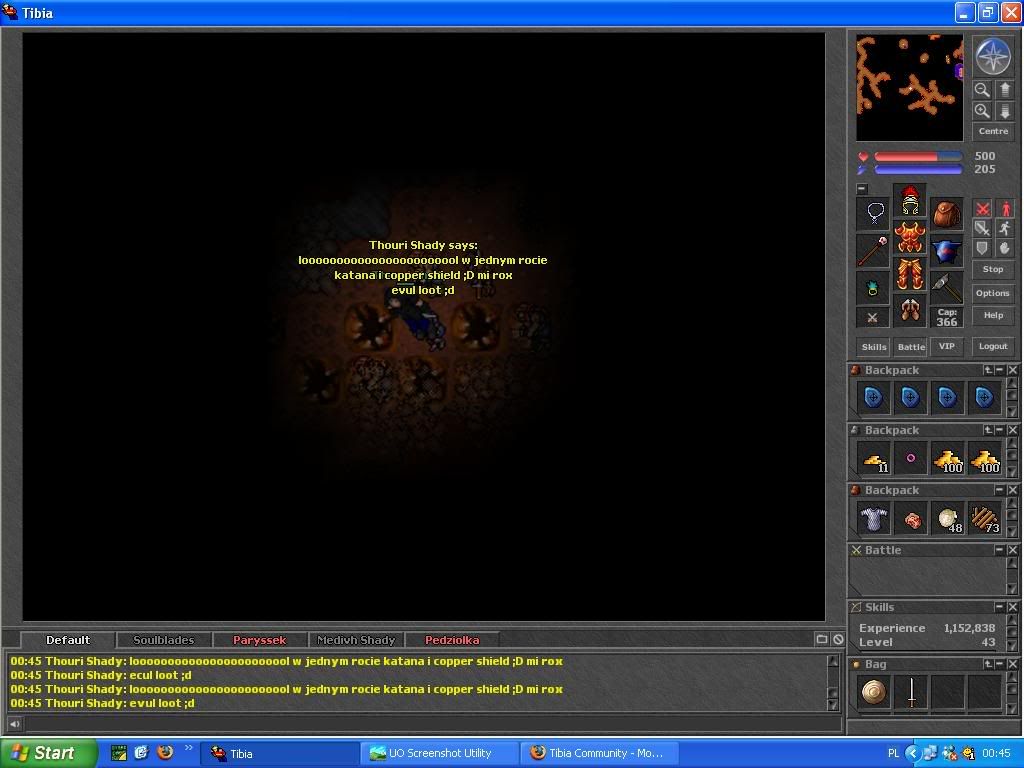
Task: Click the Skills button under inventory
Action: point(874,347)
